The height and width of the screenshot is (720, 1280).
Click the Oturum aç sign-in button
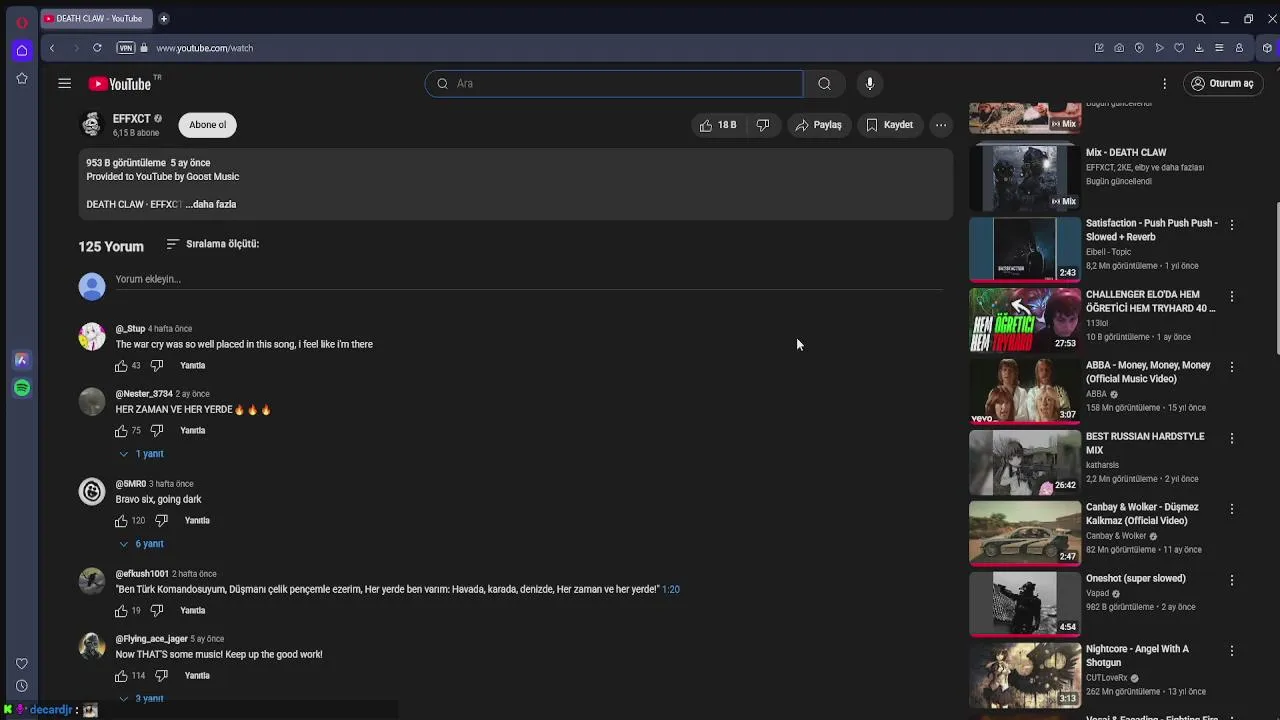(x=1221, y=84)
